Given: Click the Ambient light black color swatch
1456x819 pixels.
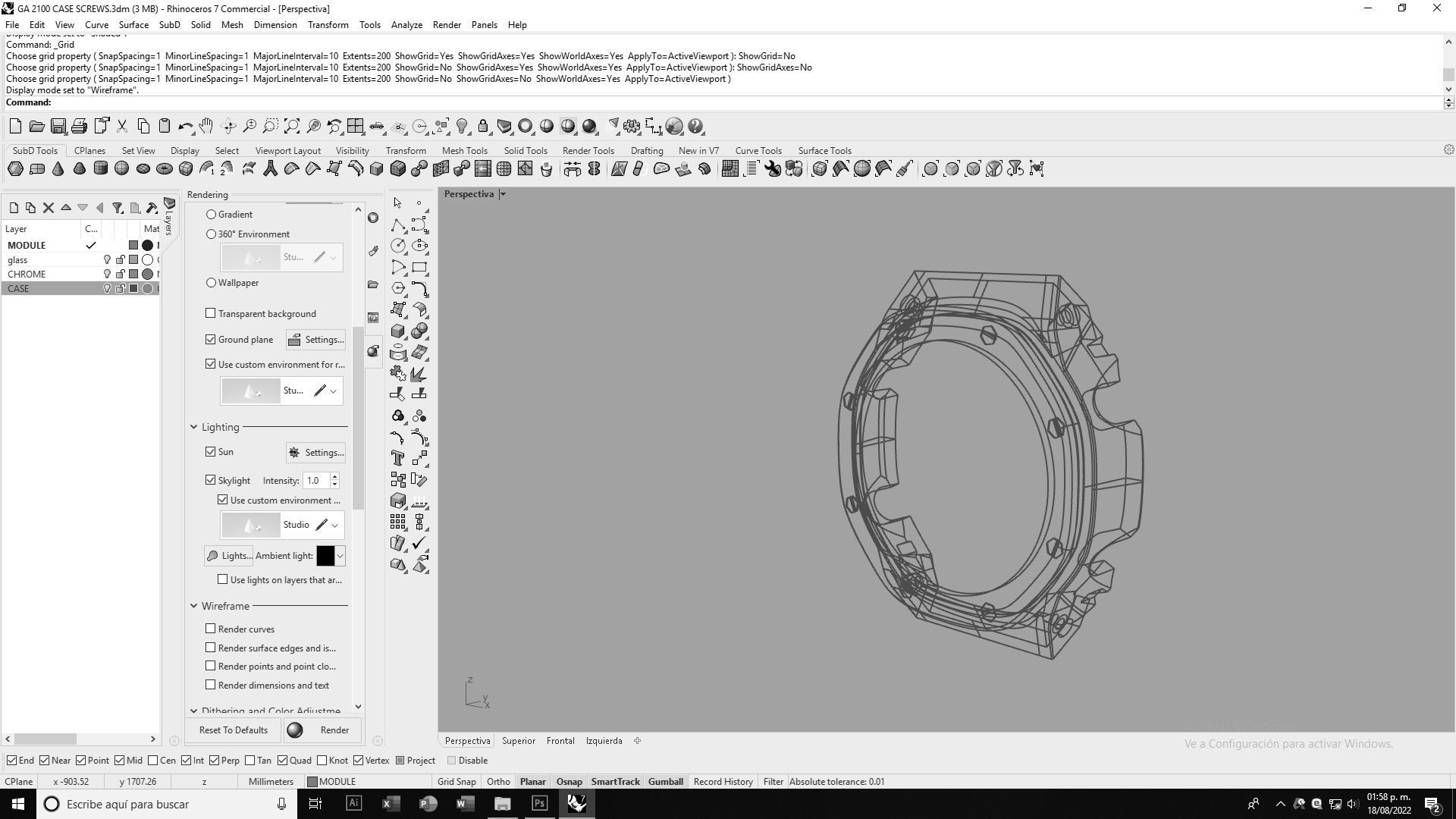Looking at the screenshot, I should [325, 556].
